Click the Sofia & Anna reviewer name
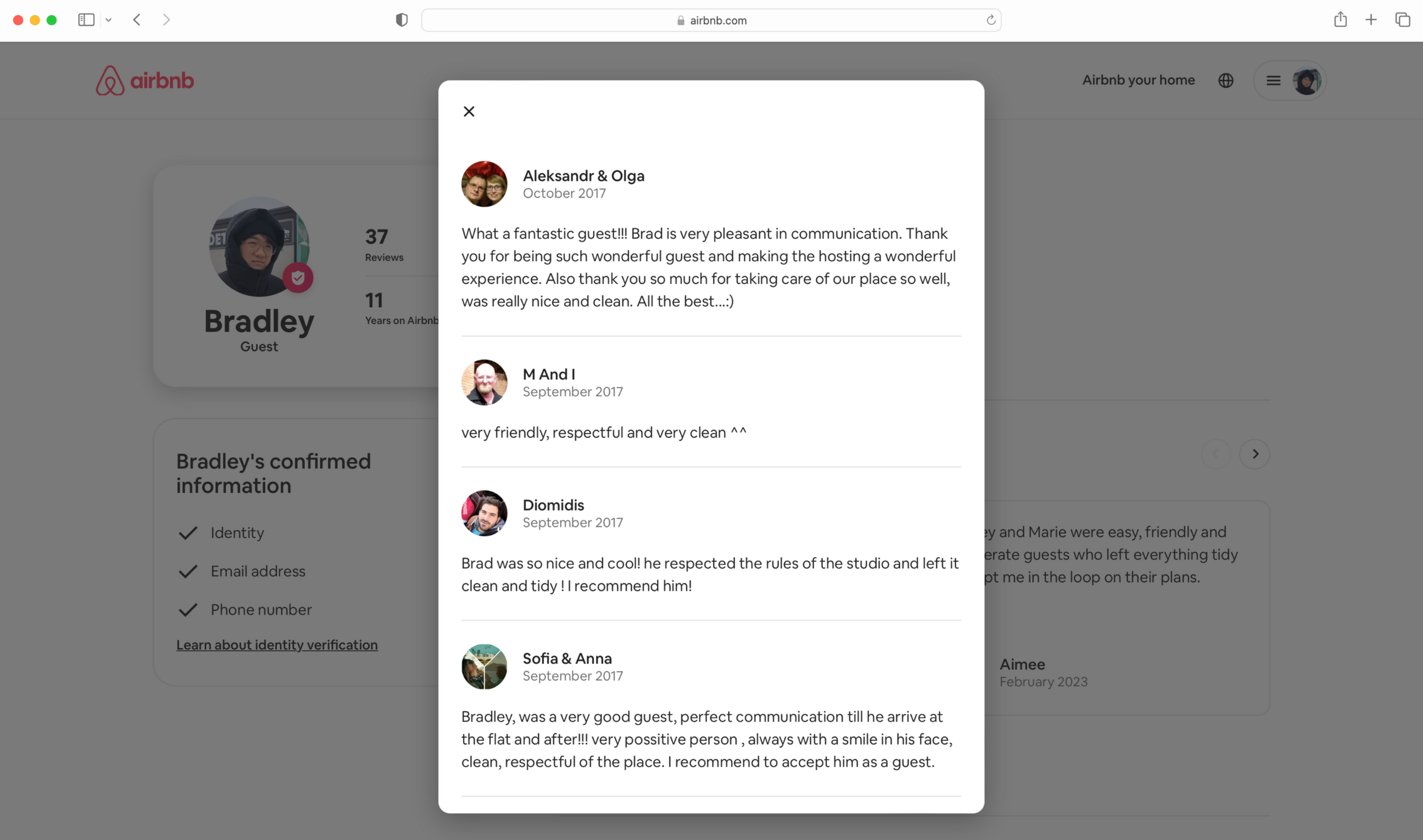 coord(567,658)
